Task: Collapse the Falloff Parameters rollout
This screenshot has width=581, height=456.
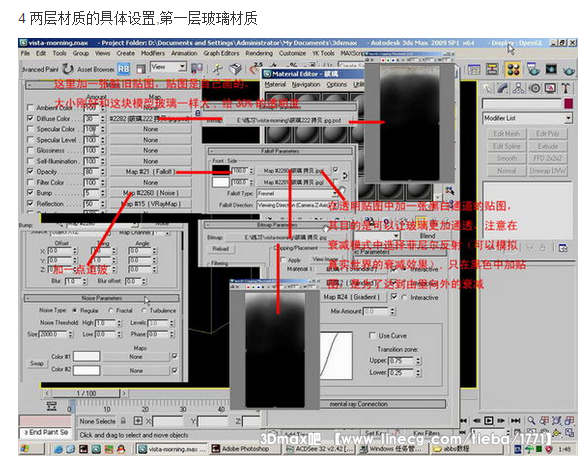Action: coord(280,151)
